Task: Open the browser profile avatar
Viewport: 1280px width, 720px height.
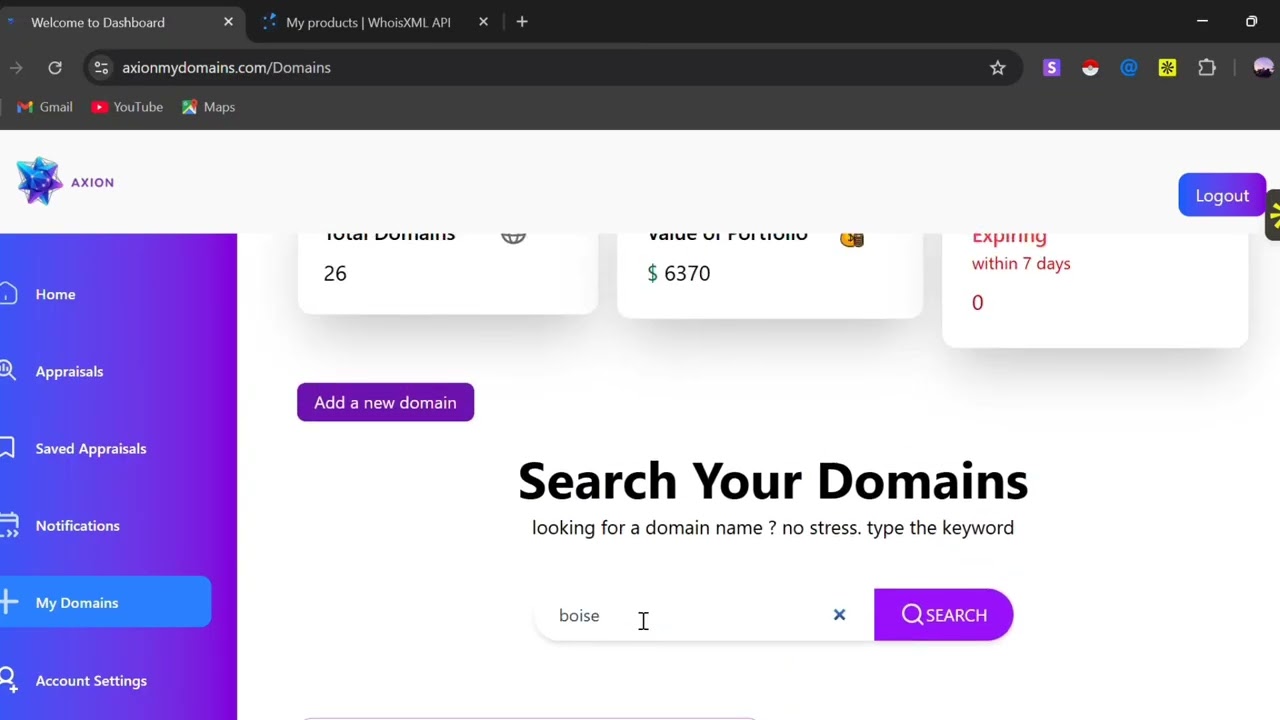Action: coord(1263,67)
